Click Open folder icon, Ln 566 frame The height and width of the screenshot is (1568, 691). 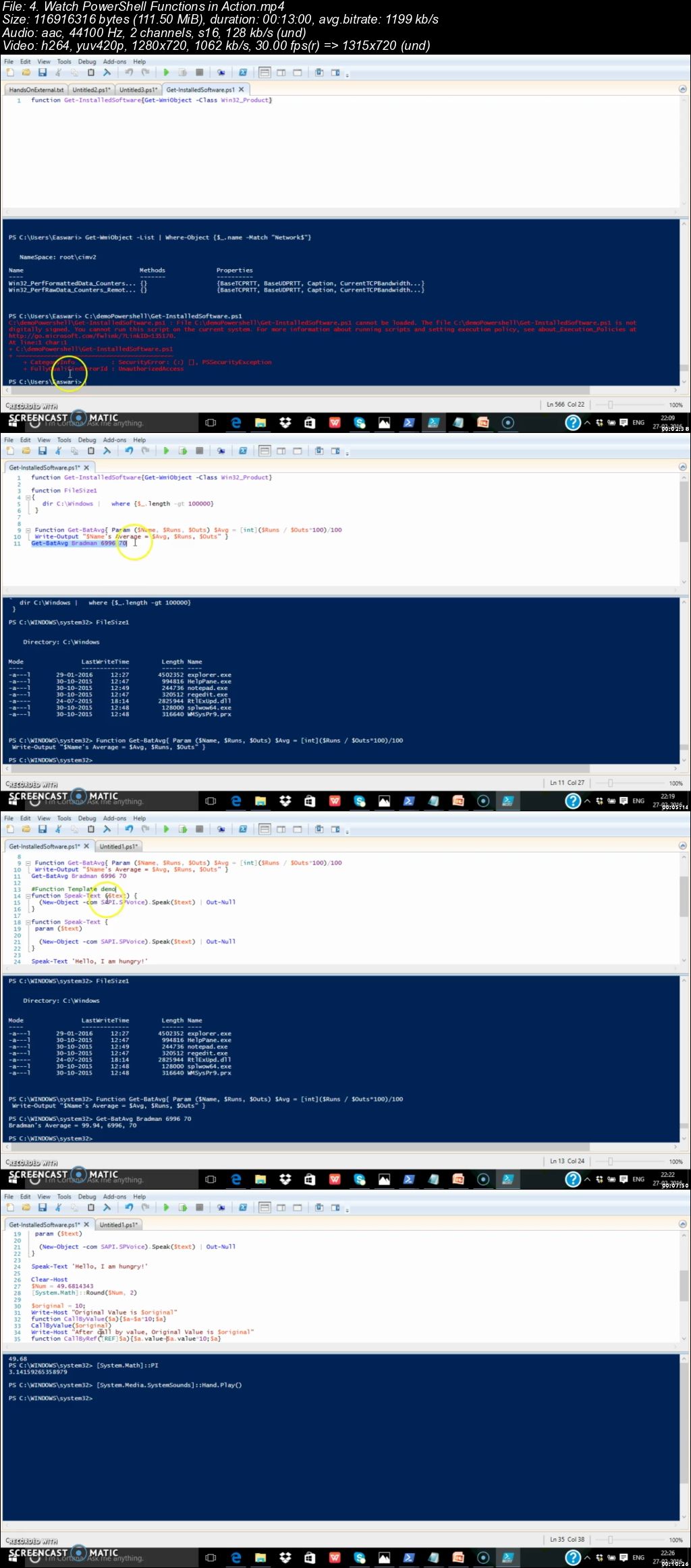(26, 72)
